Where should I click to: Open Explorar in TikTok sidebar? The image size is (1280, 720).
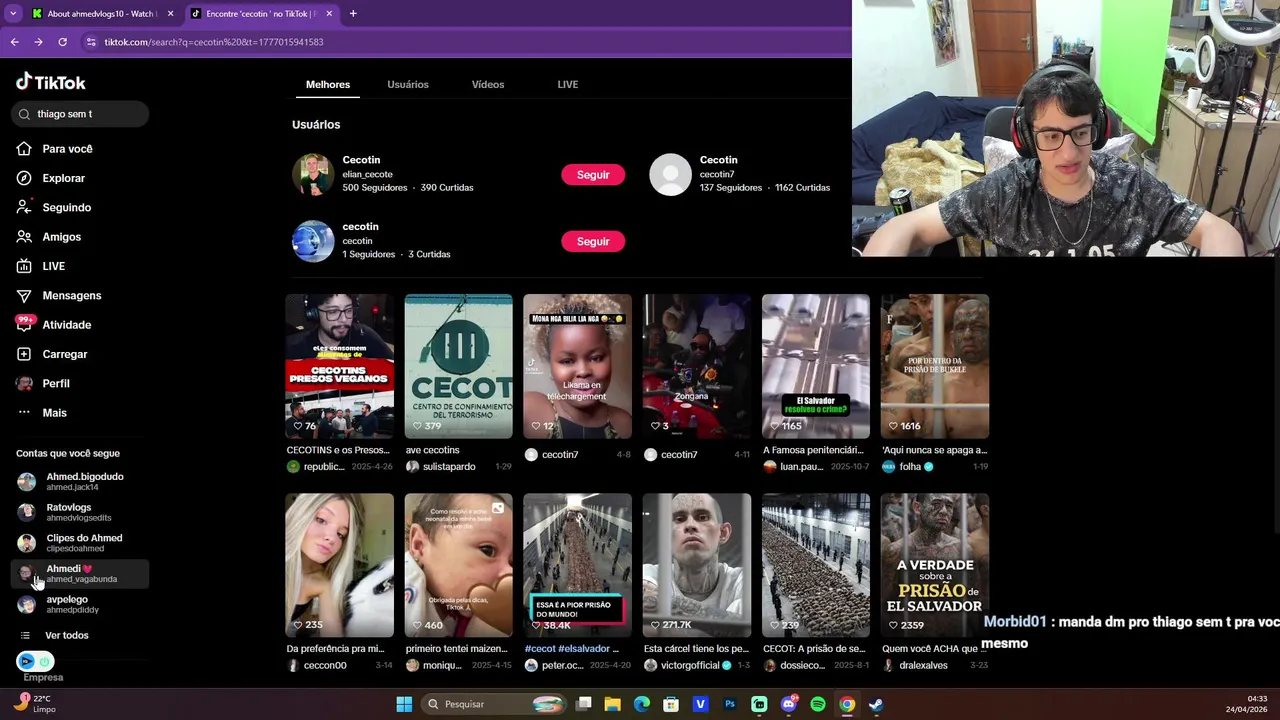click(63, 178)
